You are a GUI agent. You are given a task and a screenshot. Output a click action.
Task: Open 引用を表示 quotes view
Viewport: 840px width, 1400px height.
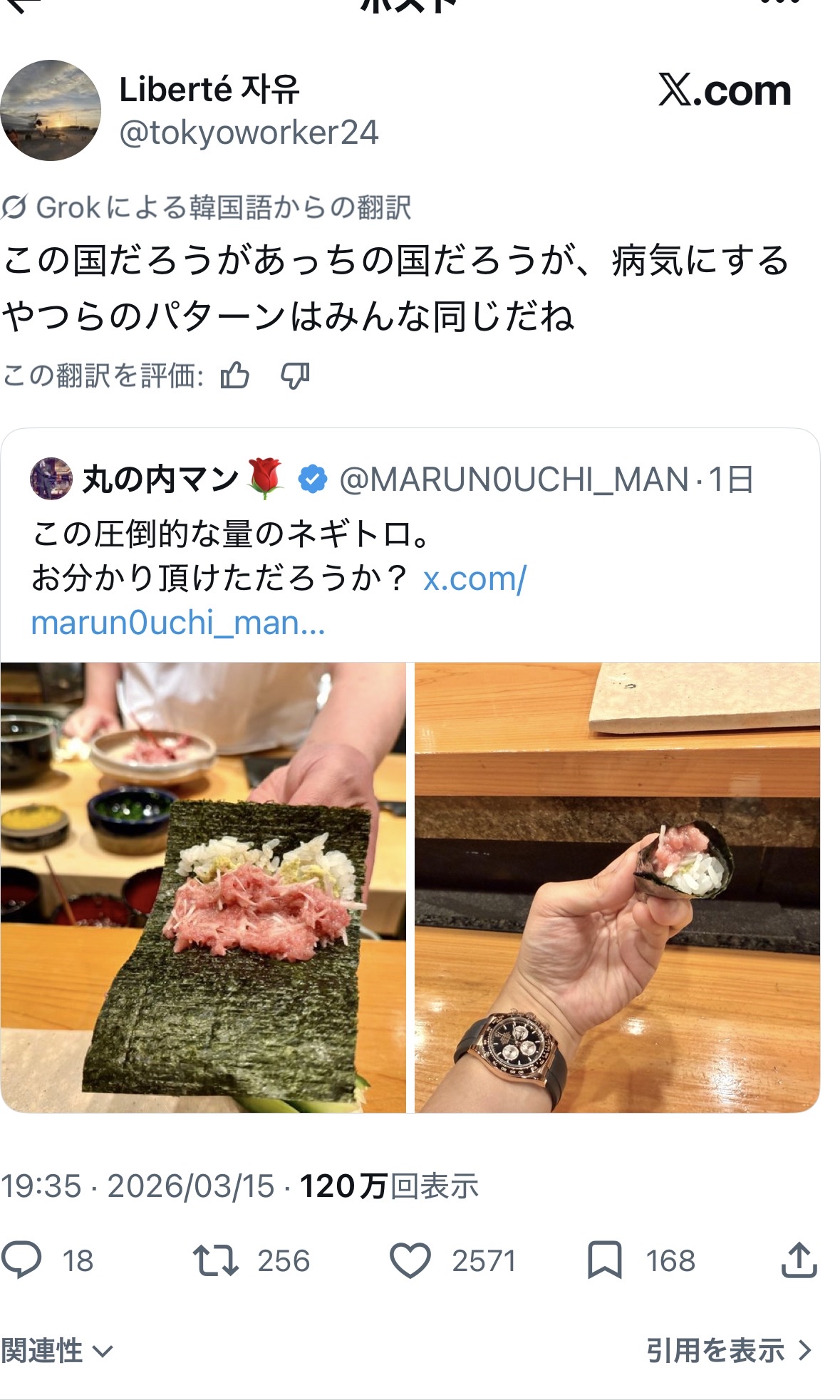pyautogui.click(x=729, y=1350)
